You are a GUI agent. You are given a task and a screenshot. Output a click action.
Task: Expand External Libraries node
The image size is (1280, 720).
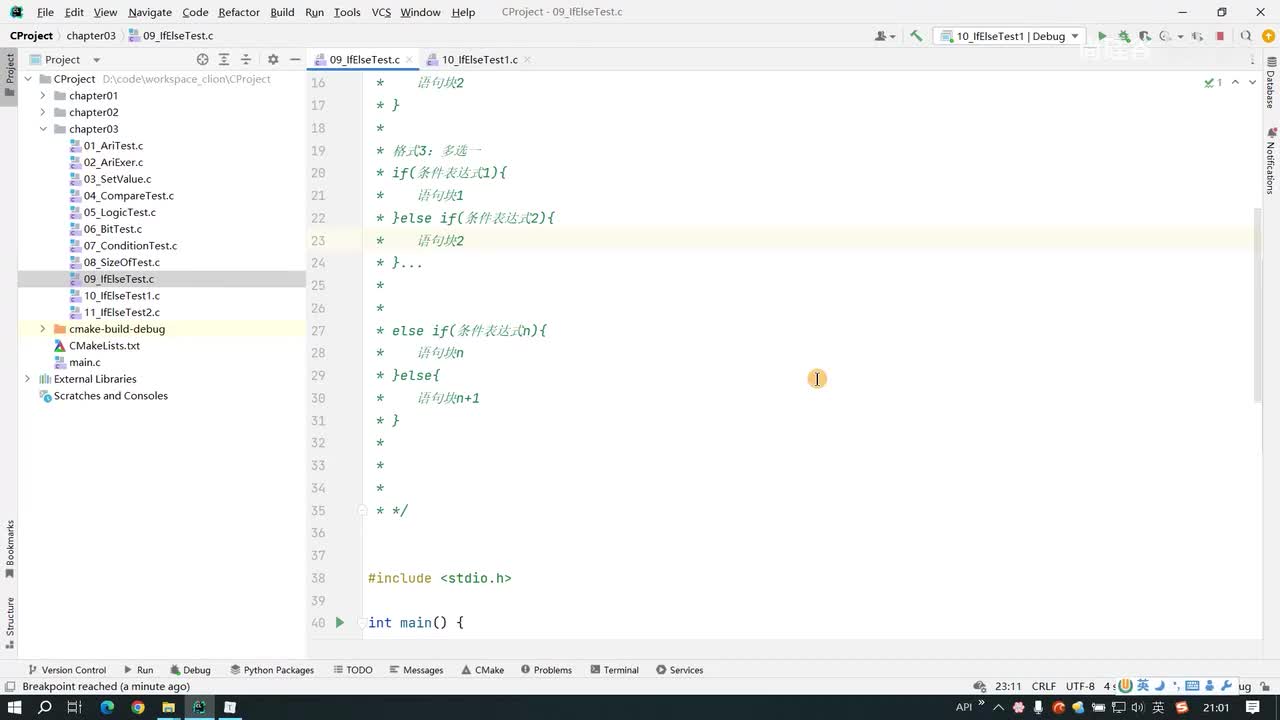28,379
